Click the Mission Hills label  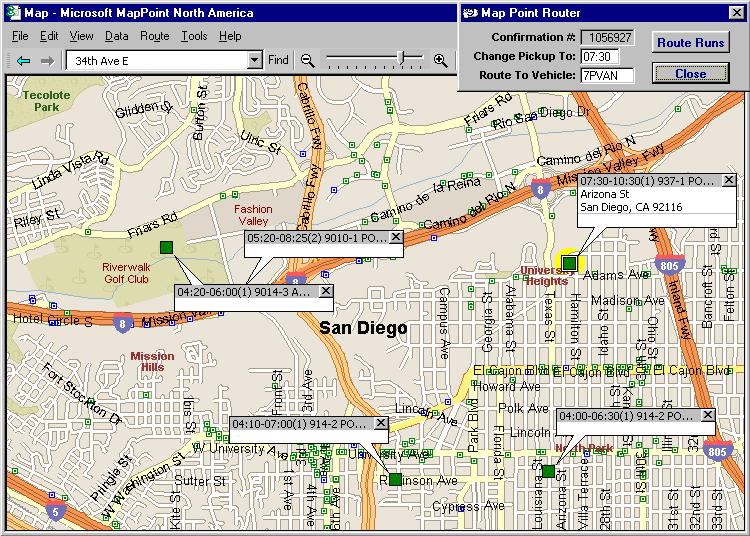152,361
